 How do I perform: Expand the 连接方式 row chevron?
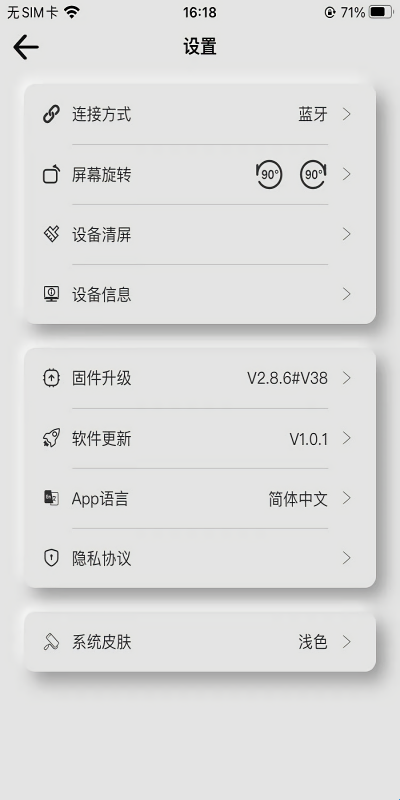(347, 114)
